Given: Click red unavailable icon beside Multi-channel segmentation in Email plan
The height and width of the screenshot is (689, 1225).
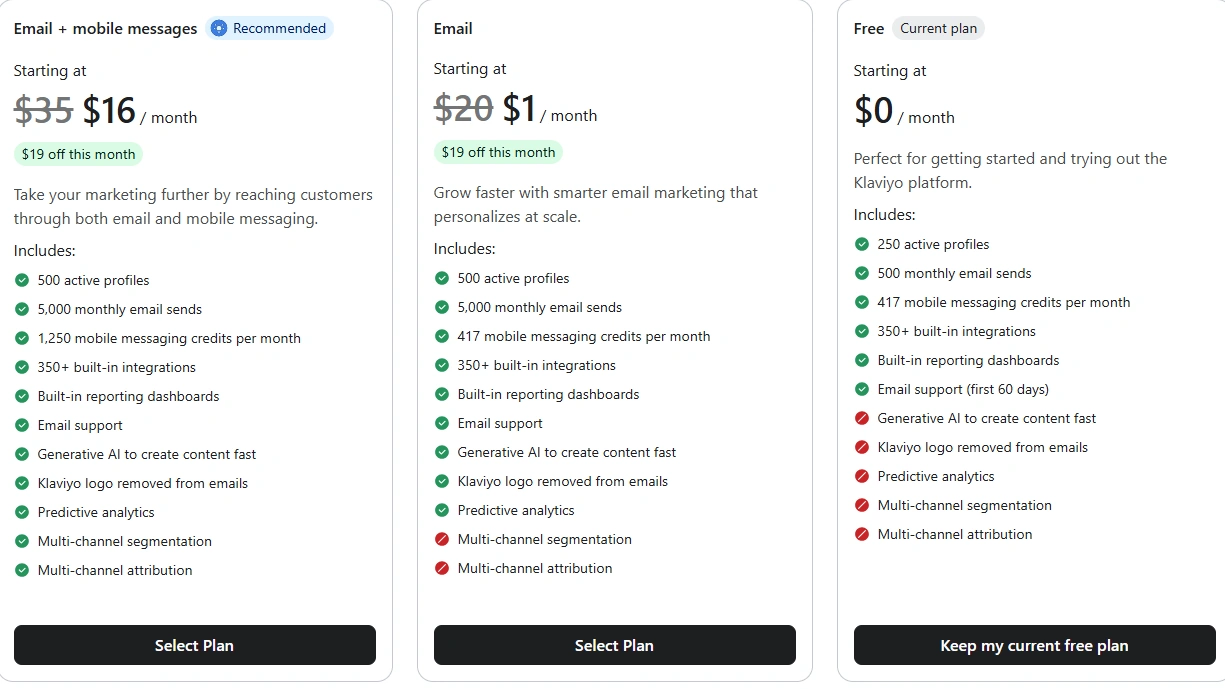Looking at the screenshot, I should [x=442, y=539].
